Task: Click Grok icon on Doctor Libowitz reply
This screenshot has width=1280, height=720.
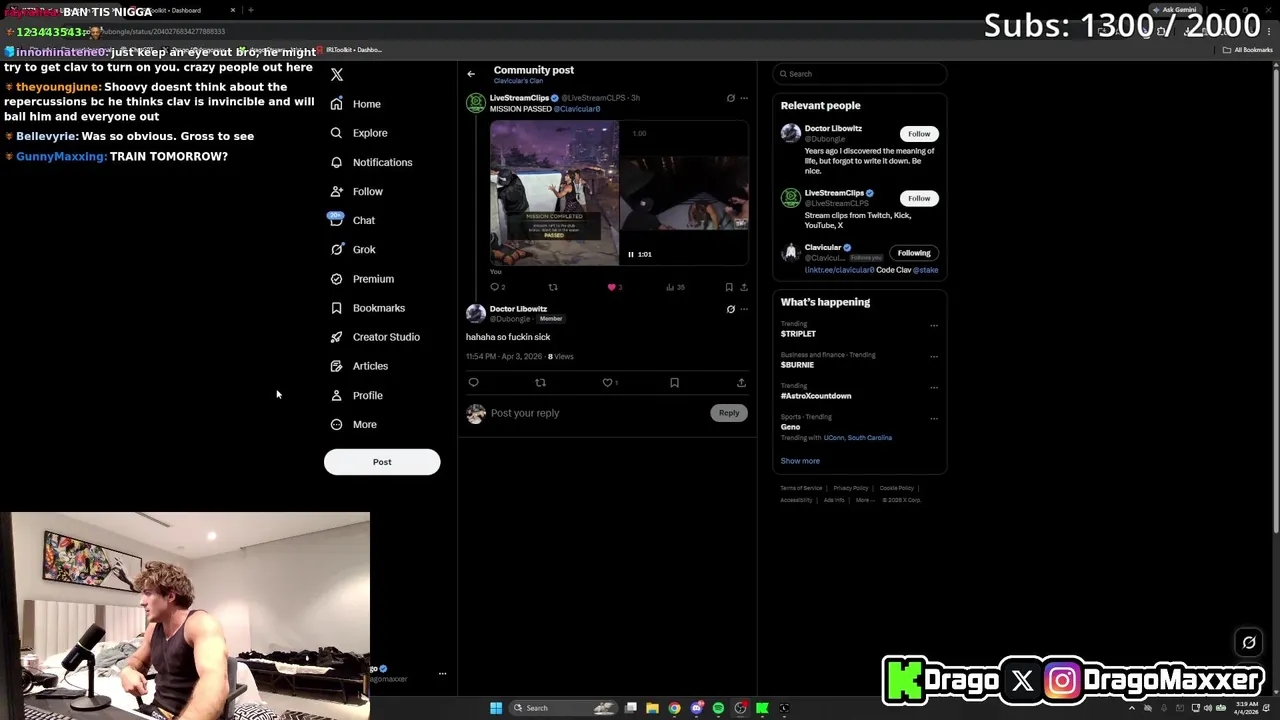Action: click(730, 310)
